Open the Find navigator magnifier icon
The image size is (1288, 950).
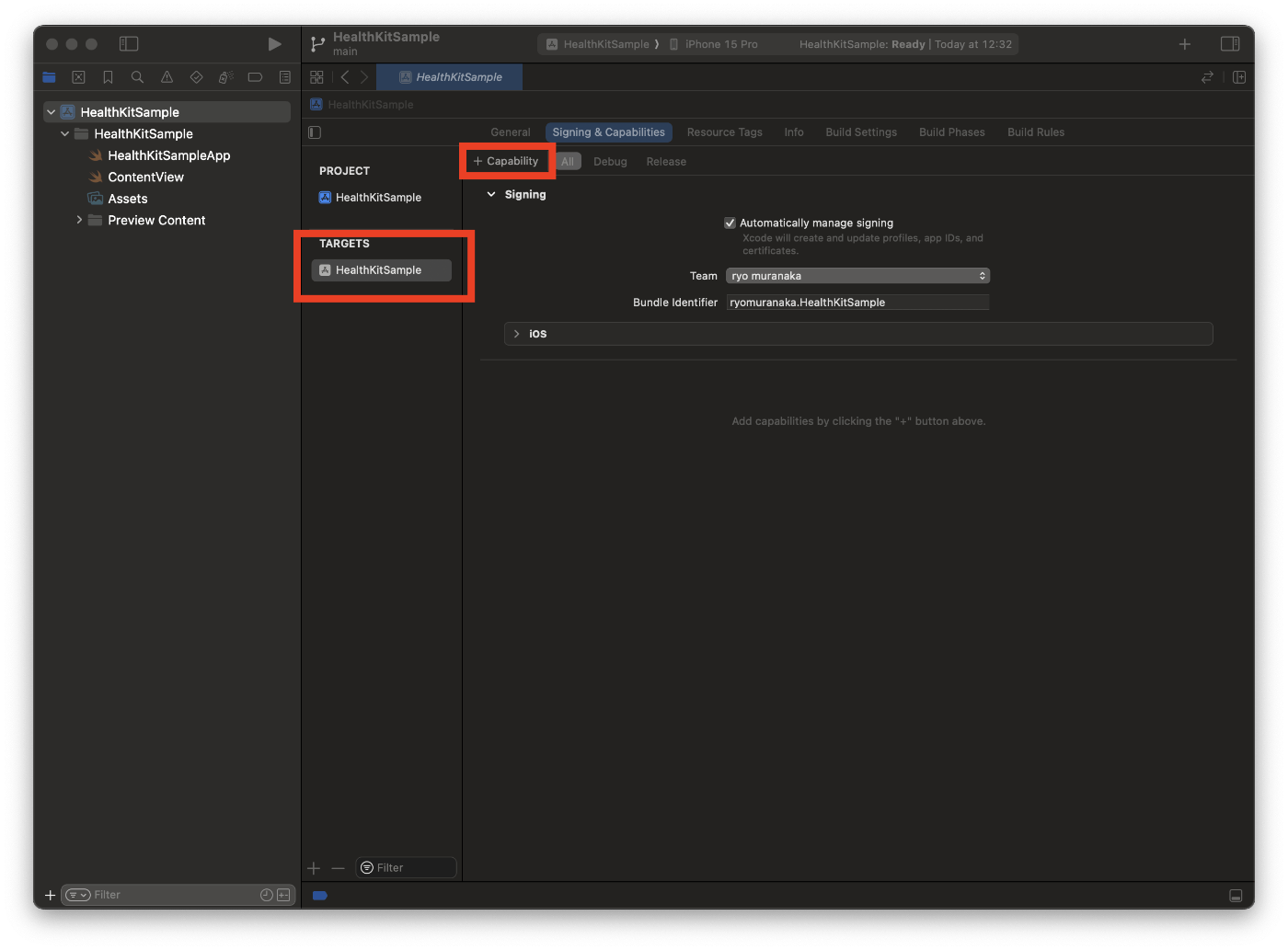(137, 77)
